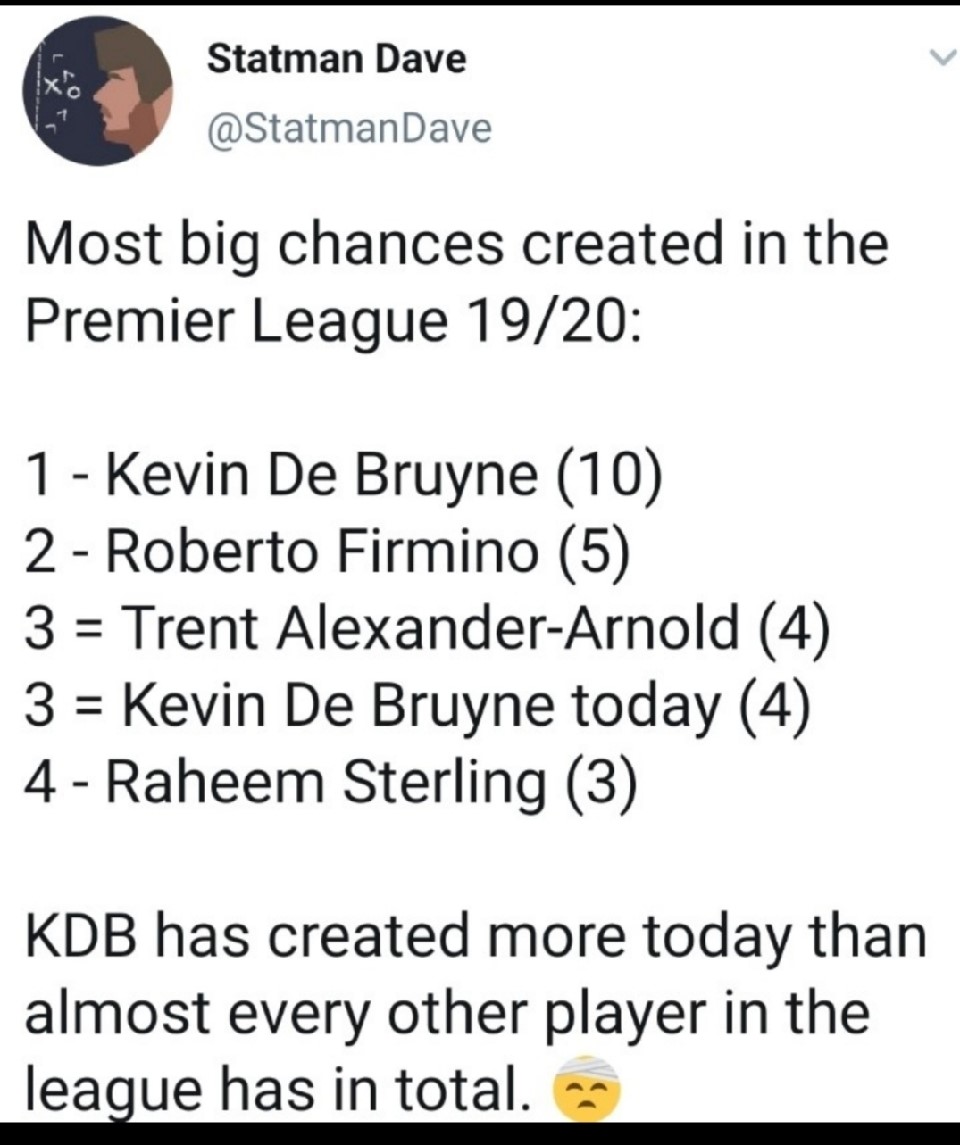Click the word 'KDB' in the closing sentence
The height and width of the screenshot is (1145, 960).
click(x=81, y=937)
